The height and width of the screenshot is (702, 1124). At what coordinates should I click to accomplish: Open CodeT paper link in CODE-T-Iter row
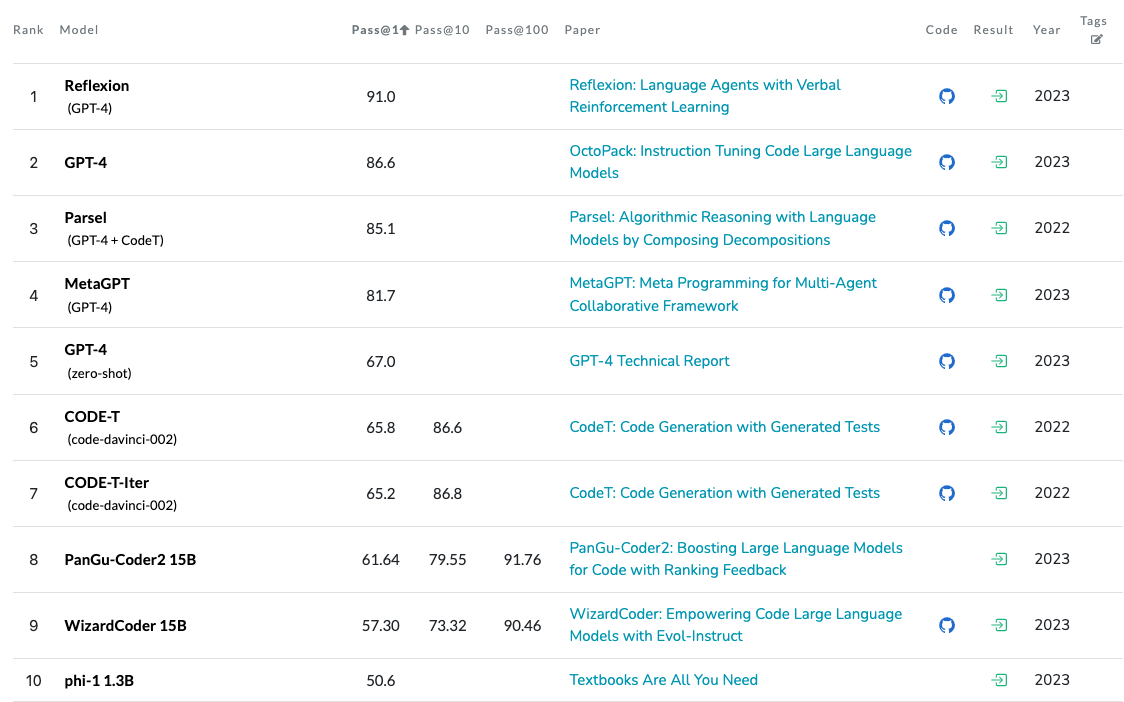point(724,493)
